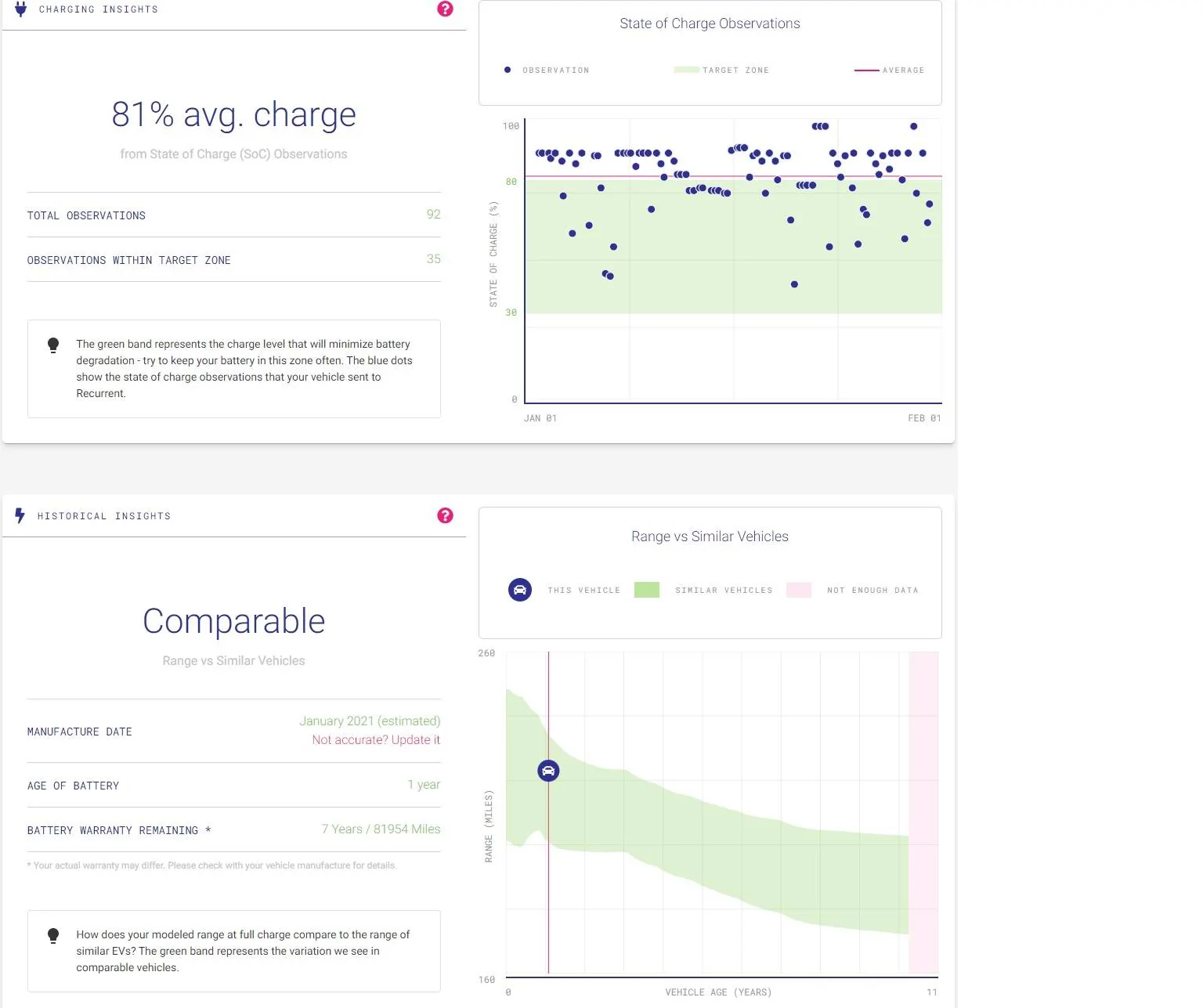Click the 100% observation dot near Feb 01
This screenshot has width=1203, height=1008.
point(913,126)
